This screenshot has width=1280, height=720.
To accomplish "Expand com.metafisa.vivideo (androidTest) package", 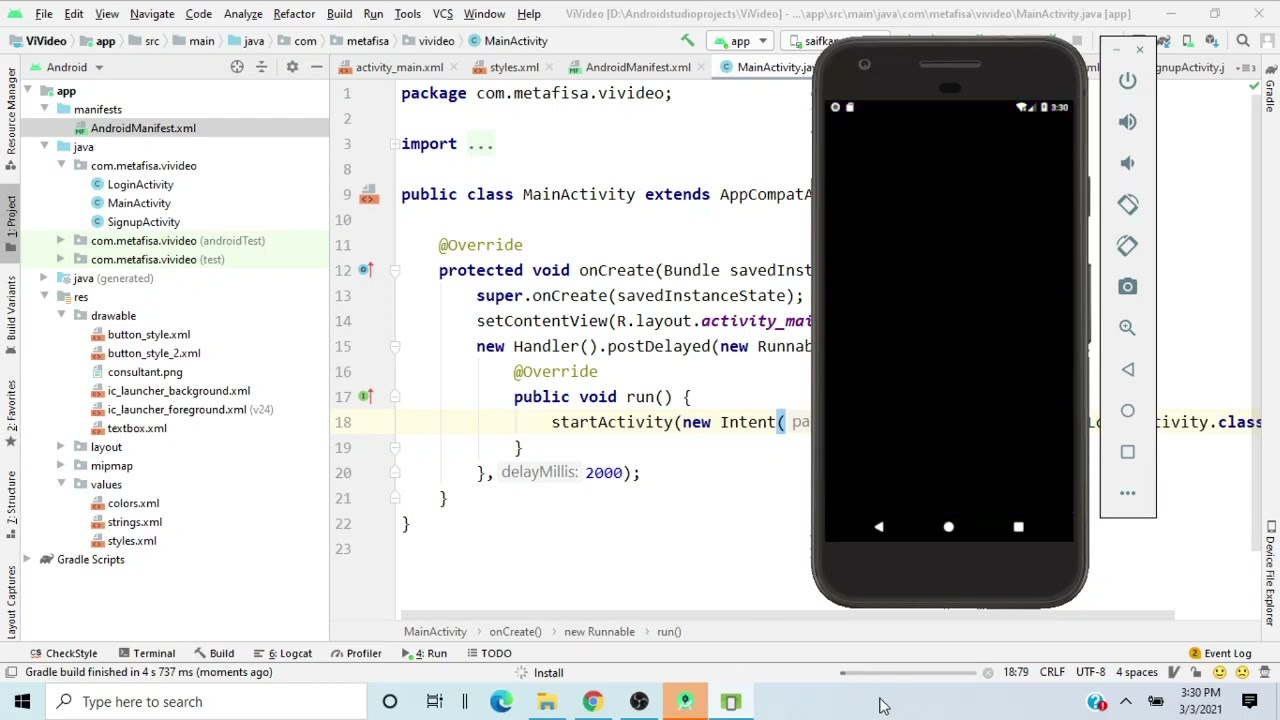I will (60, 241).
